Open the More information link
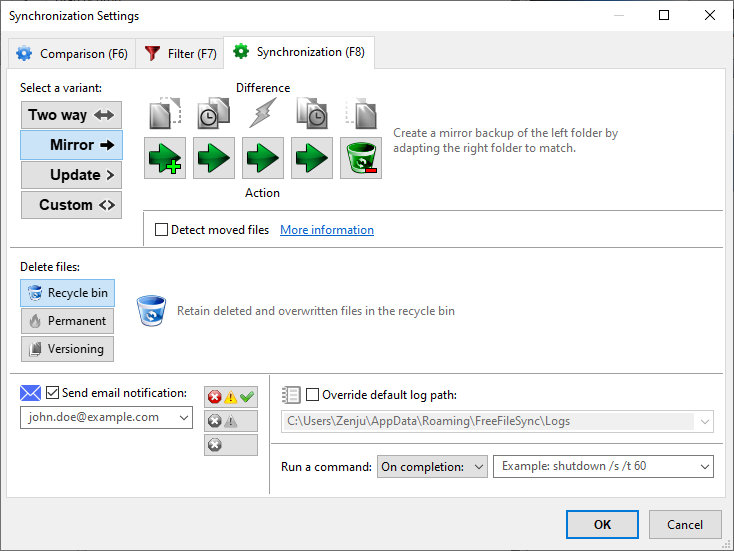Image resolution: width=734 pixels, height=551 pixels. click(327, 230)
